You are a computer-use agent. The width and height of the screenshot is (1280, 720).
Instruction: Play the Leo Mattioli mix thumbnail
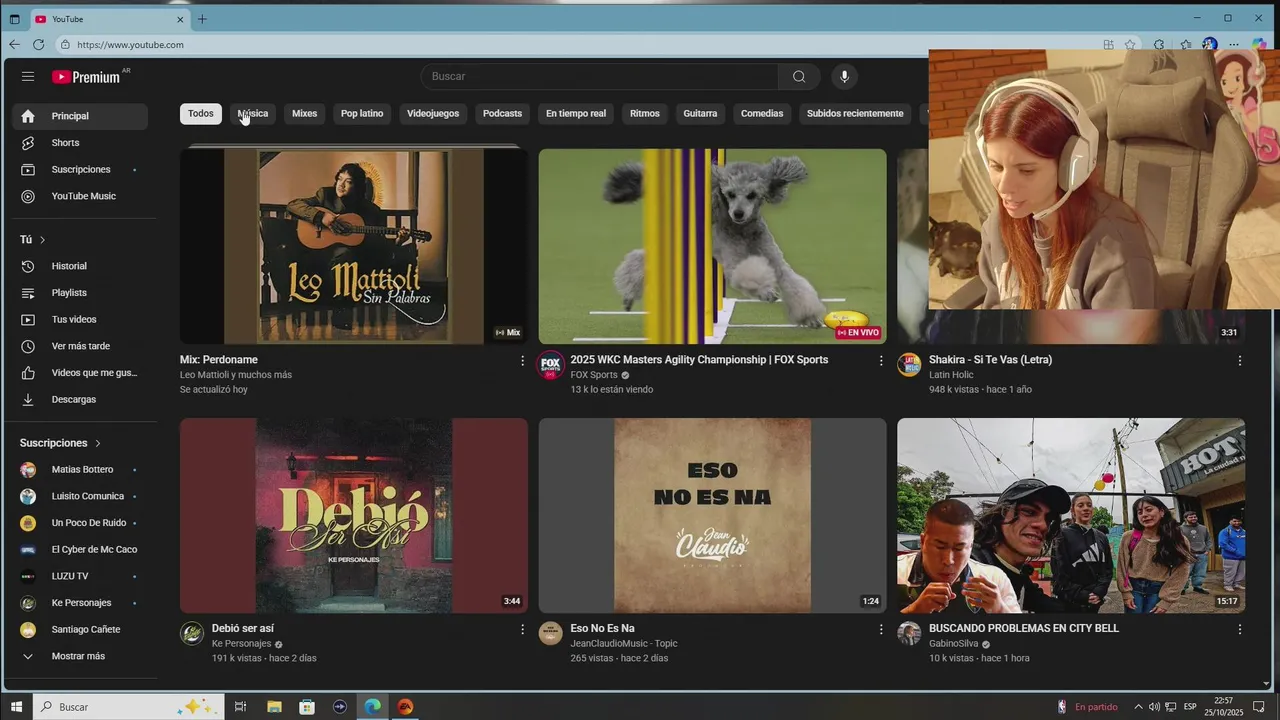pyautogui.click(x=354, y=246)
